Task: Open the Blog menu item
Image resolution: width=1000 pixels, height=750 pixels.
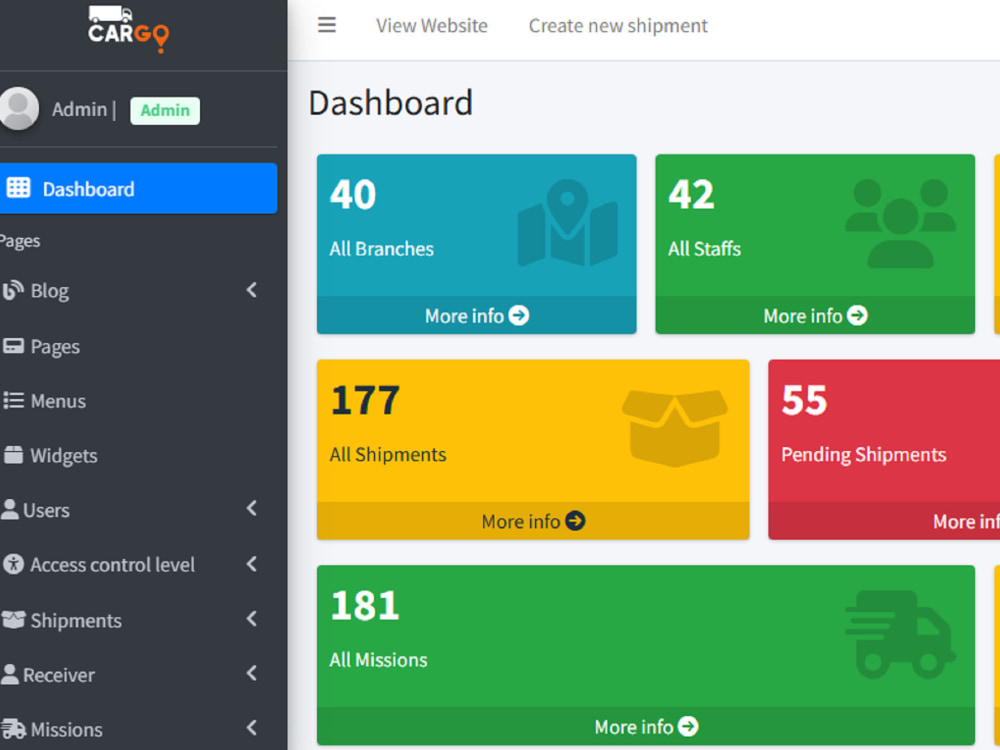Action: coord(50,291)
